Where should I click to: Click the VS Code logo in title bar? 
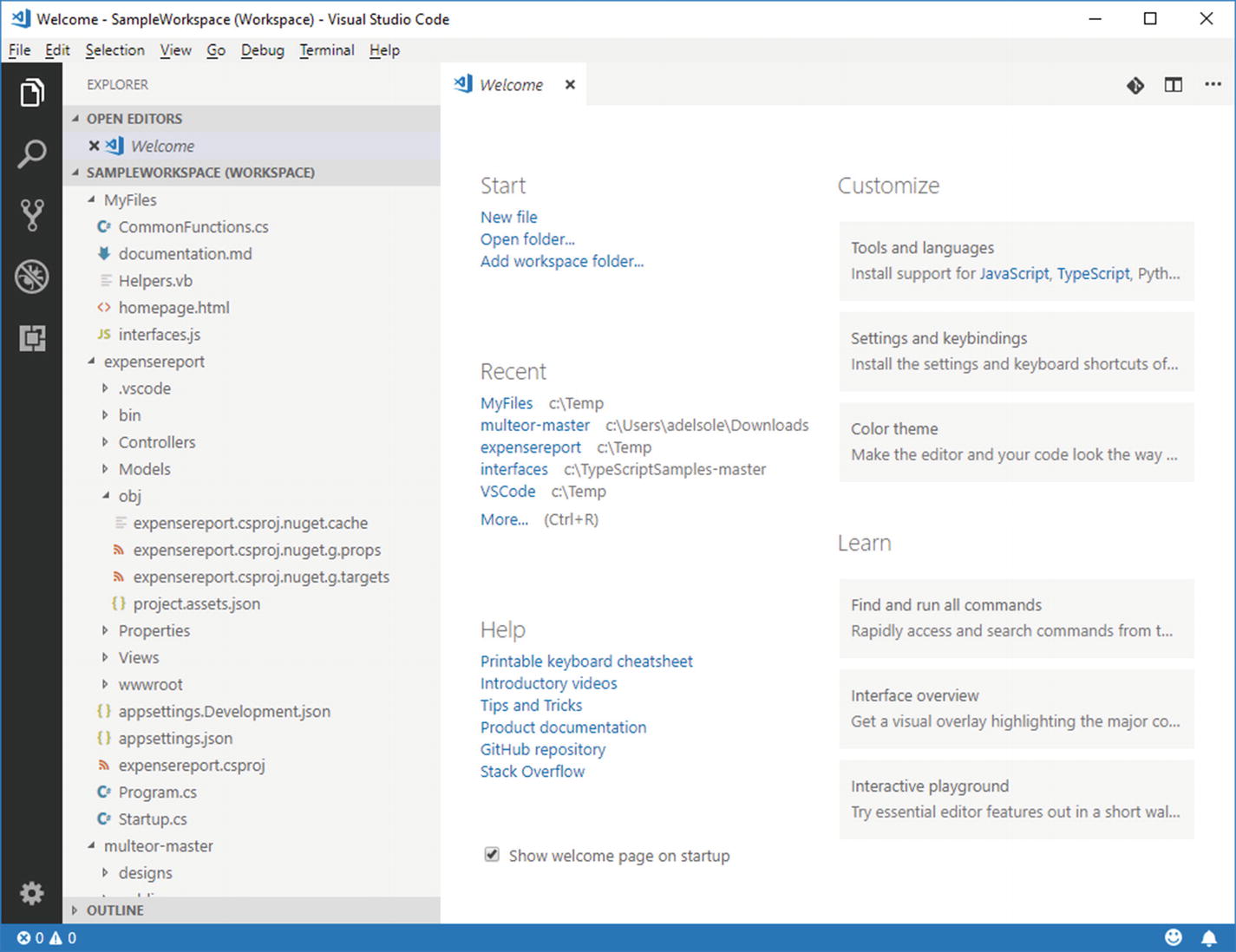20,18
